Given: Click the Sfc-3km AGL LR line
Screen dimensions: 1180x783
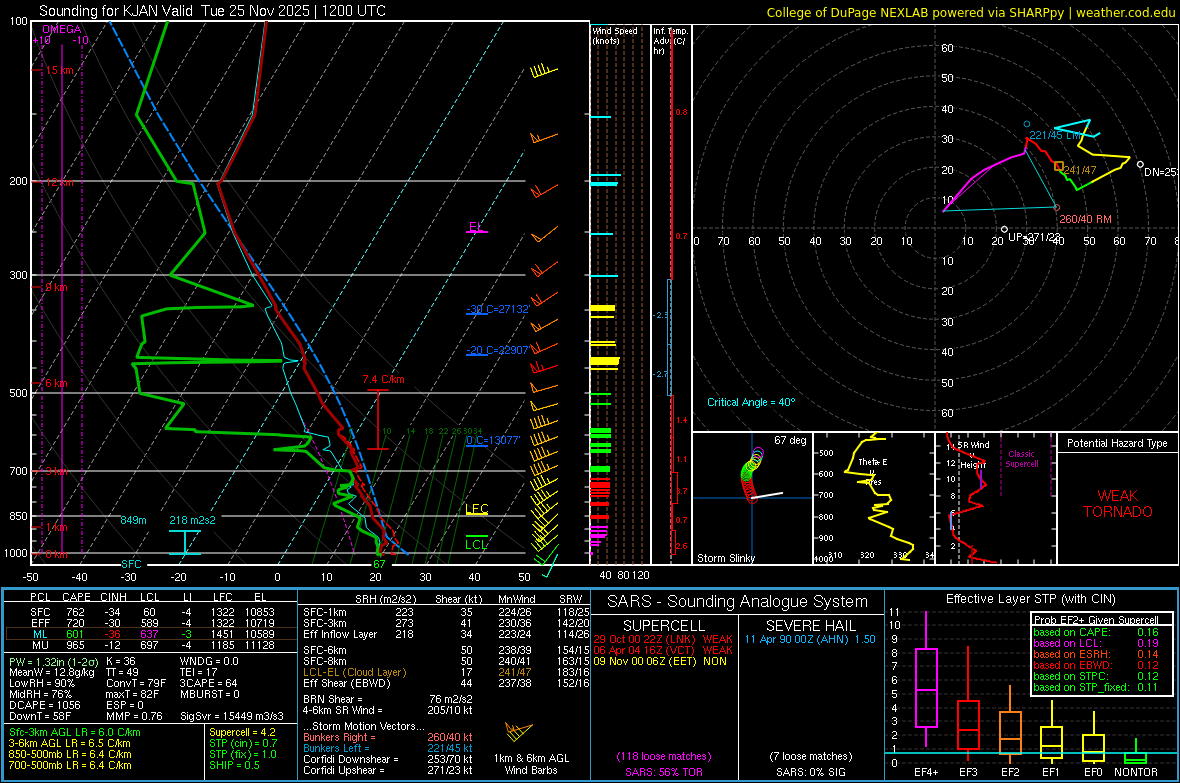Looking at the screenshot, I should pyautogui.click(x=75, y=732).
